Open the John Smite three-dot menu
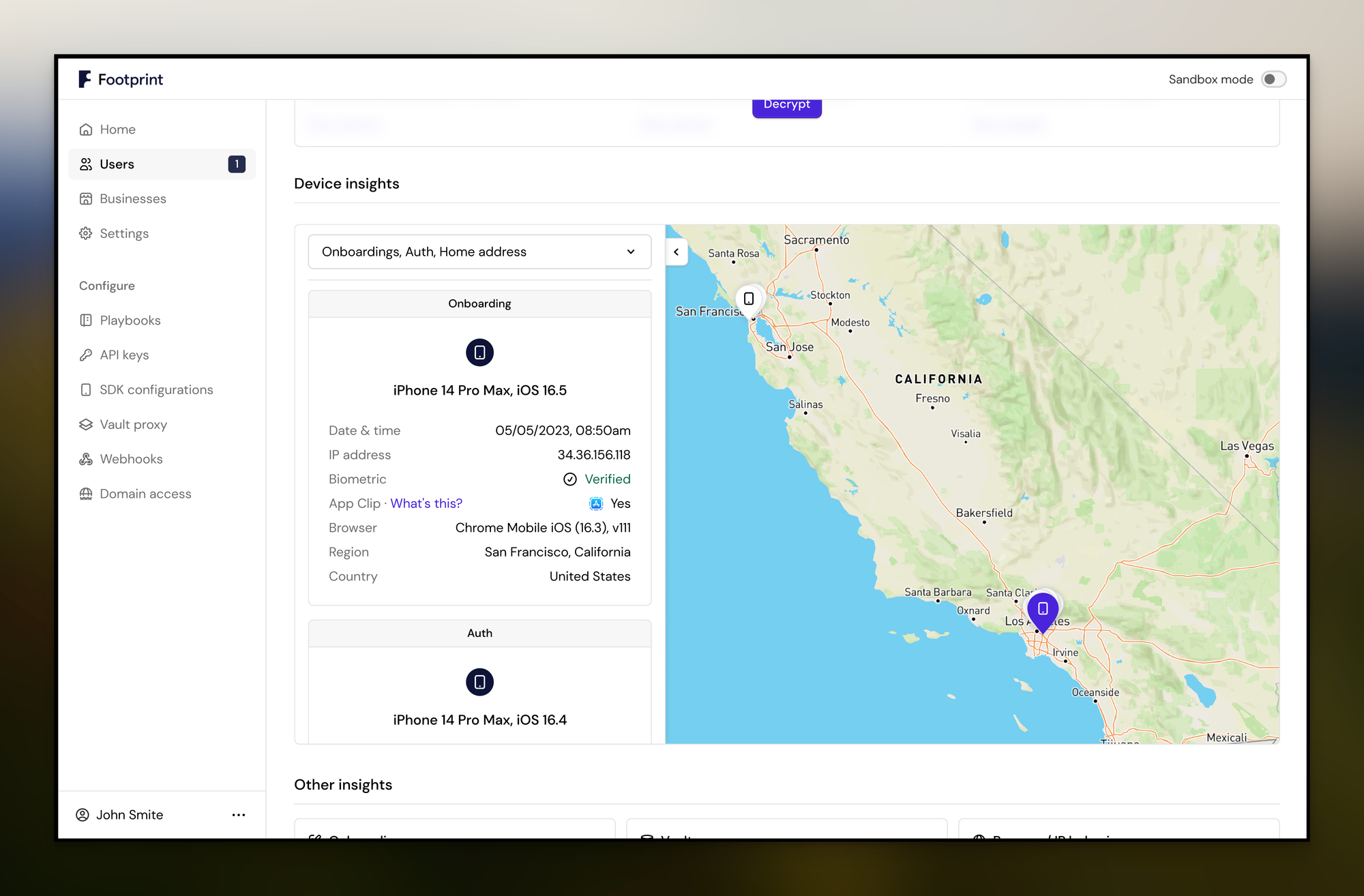 238,815
